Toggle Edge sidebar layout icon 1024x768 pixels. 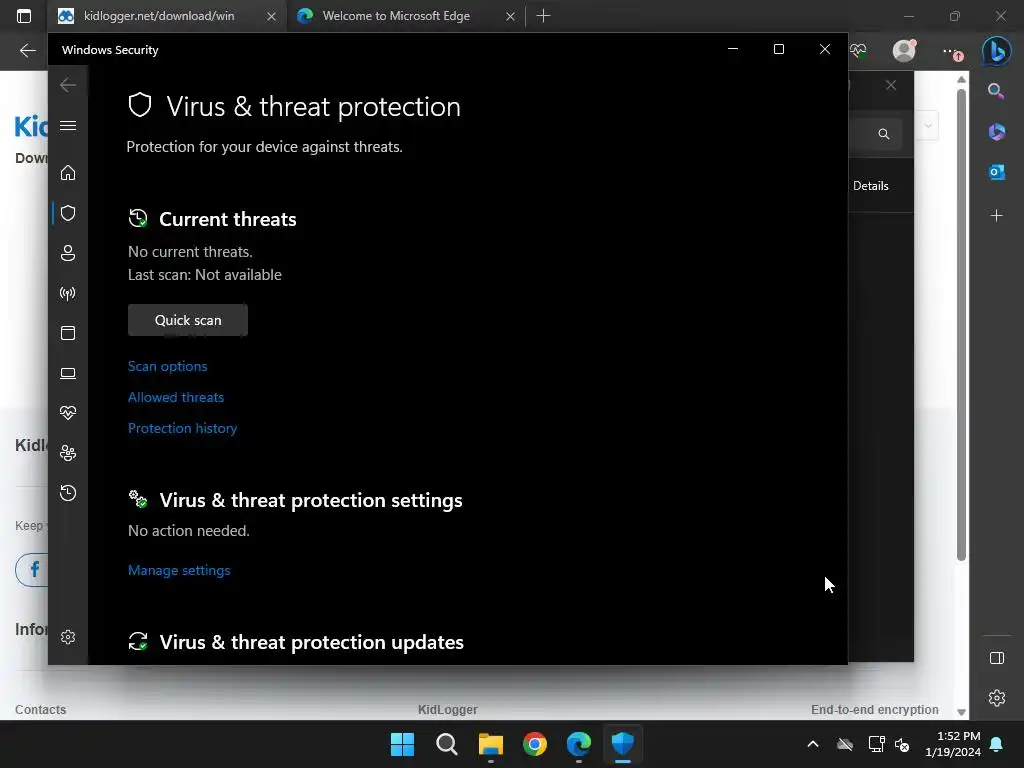point(997,658)
